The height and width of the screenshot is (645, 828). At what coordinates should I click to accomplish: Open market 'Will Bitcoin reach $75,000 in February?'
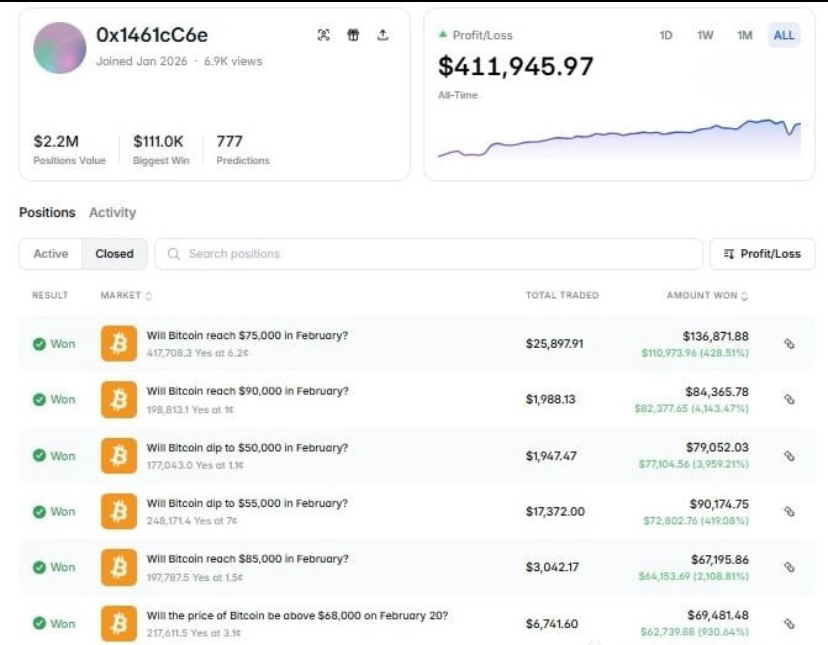coord(247,335)
